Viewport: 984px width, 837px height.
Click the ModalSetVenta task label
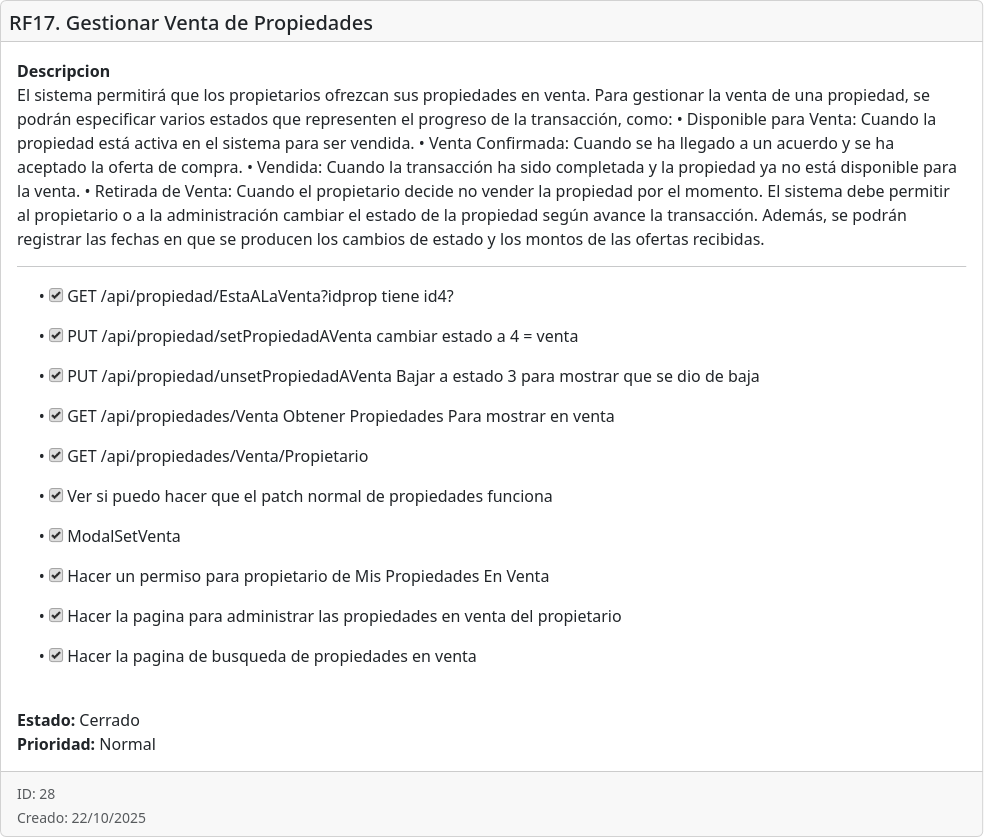pos(124,536)
